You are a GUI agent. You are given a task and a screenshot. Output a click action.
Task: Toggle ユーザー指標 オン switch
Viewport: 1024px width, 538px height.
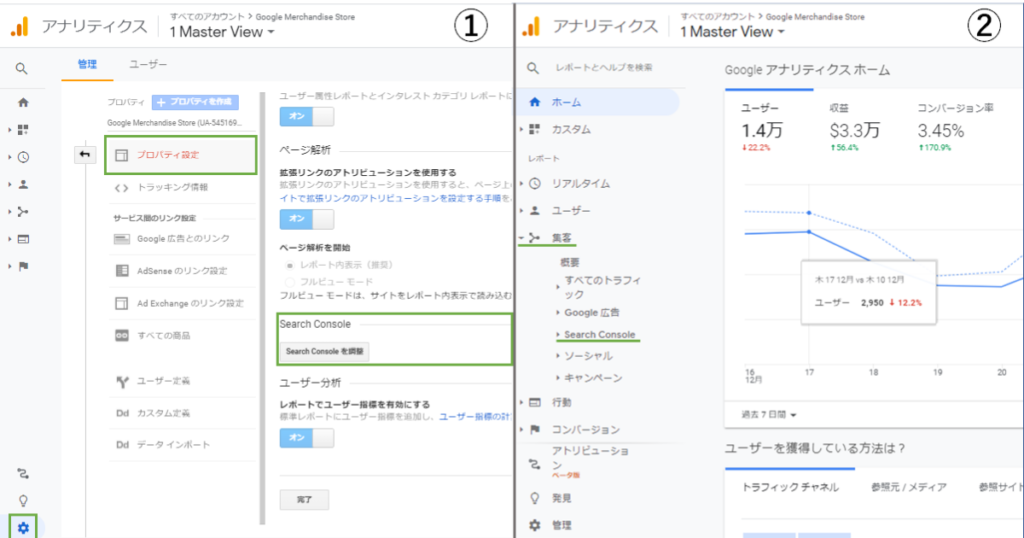[306, 437]
